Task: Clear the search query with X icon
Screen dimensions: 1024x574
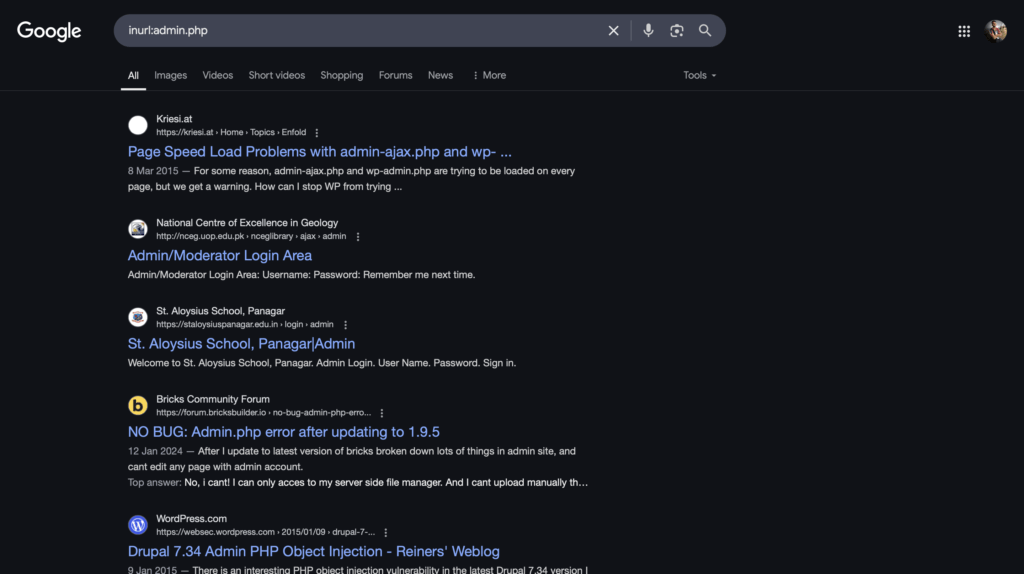Action: [x=613, y=31]
